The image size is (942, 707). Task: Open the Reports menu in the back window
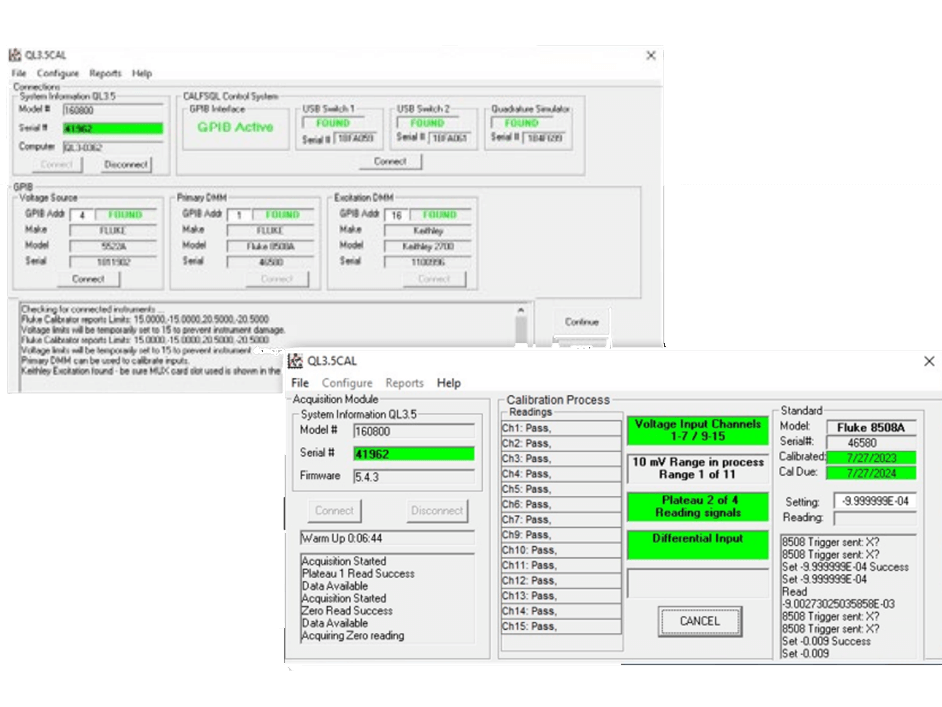[105, 74]
